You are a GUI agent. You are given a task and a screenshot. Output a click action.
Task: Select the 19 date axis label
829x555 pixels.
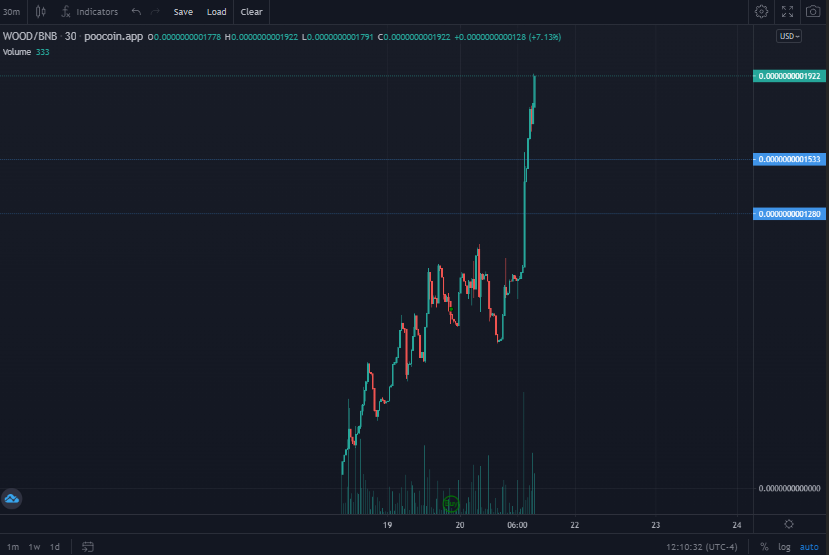click(388, 525)
